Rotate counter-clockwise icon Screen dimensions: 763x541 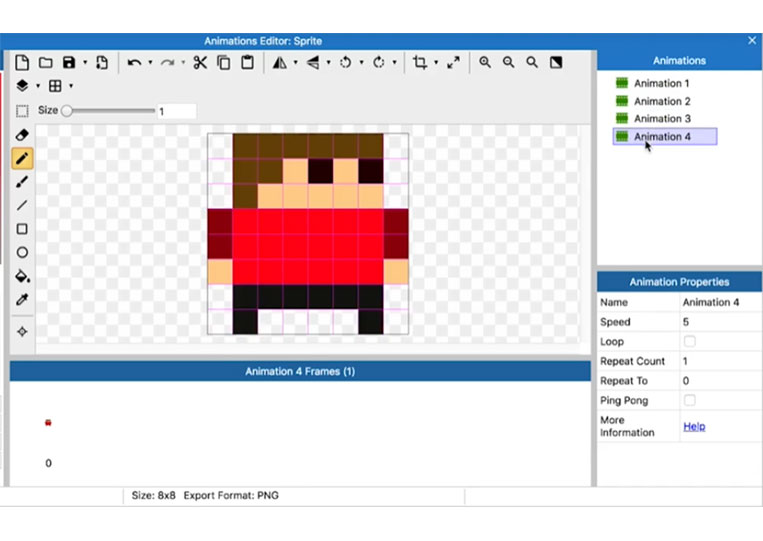346,63
